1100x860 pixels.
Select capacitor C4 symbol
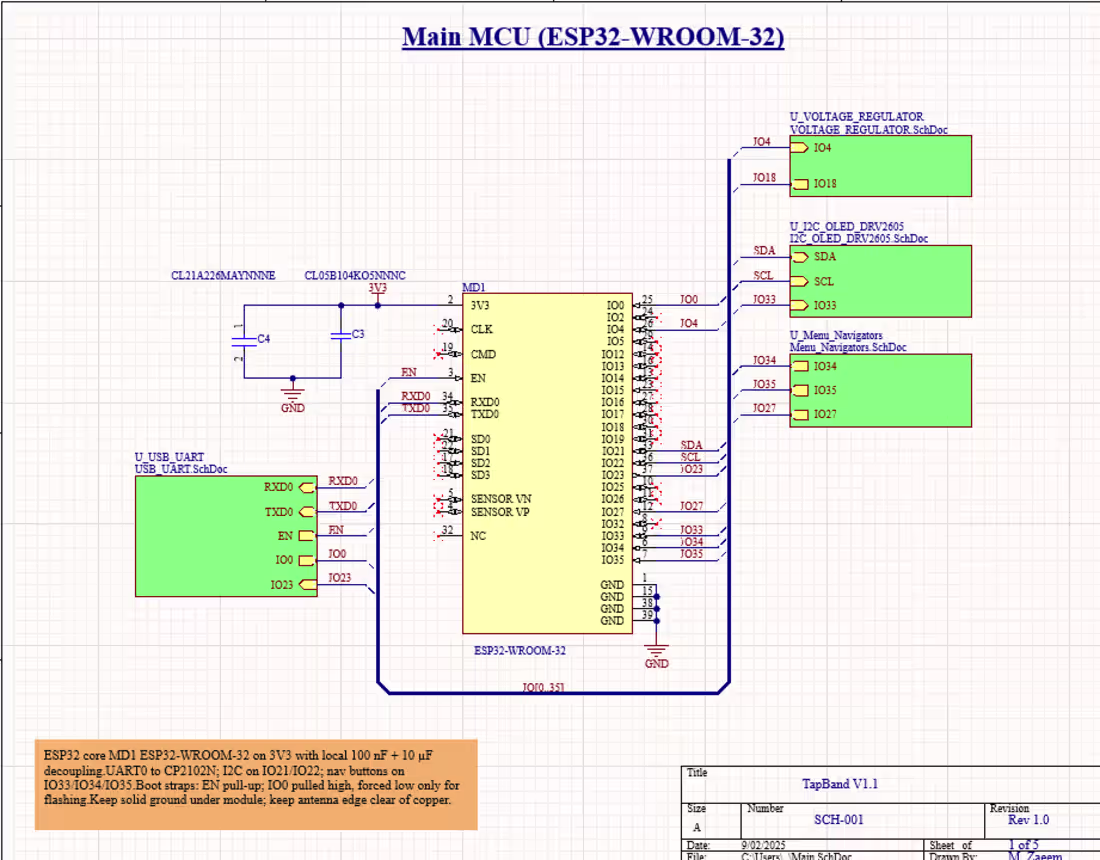click(x=244, y=342)
